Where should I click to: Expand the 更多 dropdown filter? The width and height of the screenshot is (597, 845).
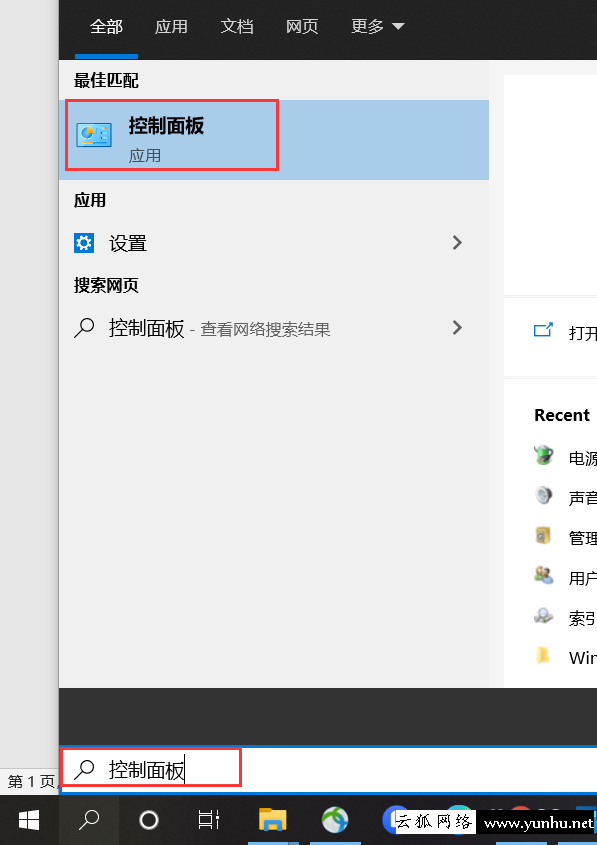[x=378, y=26]
